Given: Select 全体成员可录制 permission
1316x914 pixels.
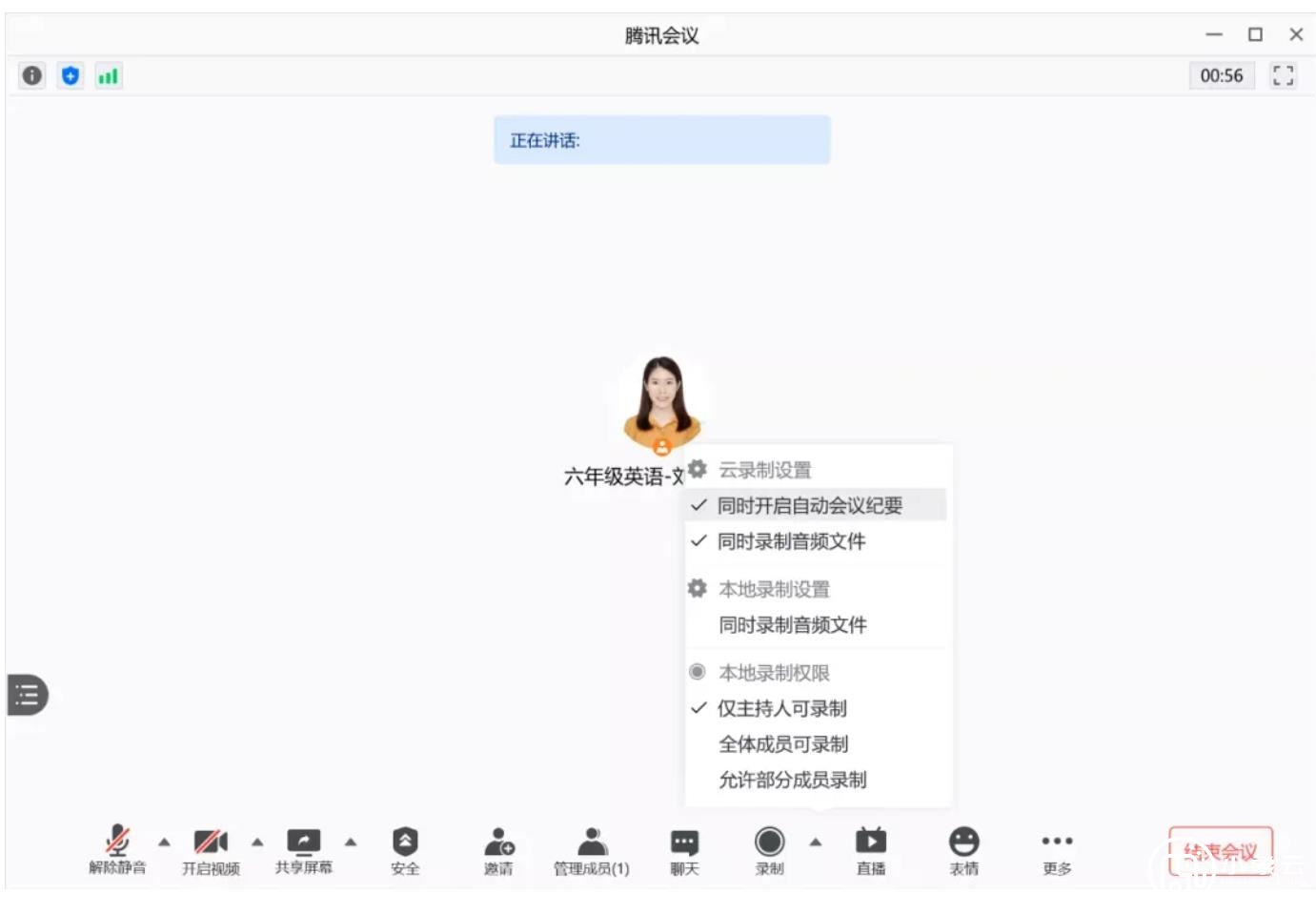Looking at the screenshot, I should click(816, 744).
